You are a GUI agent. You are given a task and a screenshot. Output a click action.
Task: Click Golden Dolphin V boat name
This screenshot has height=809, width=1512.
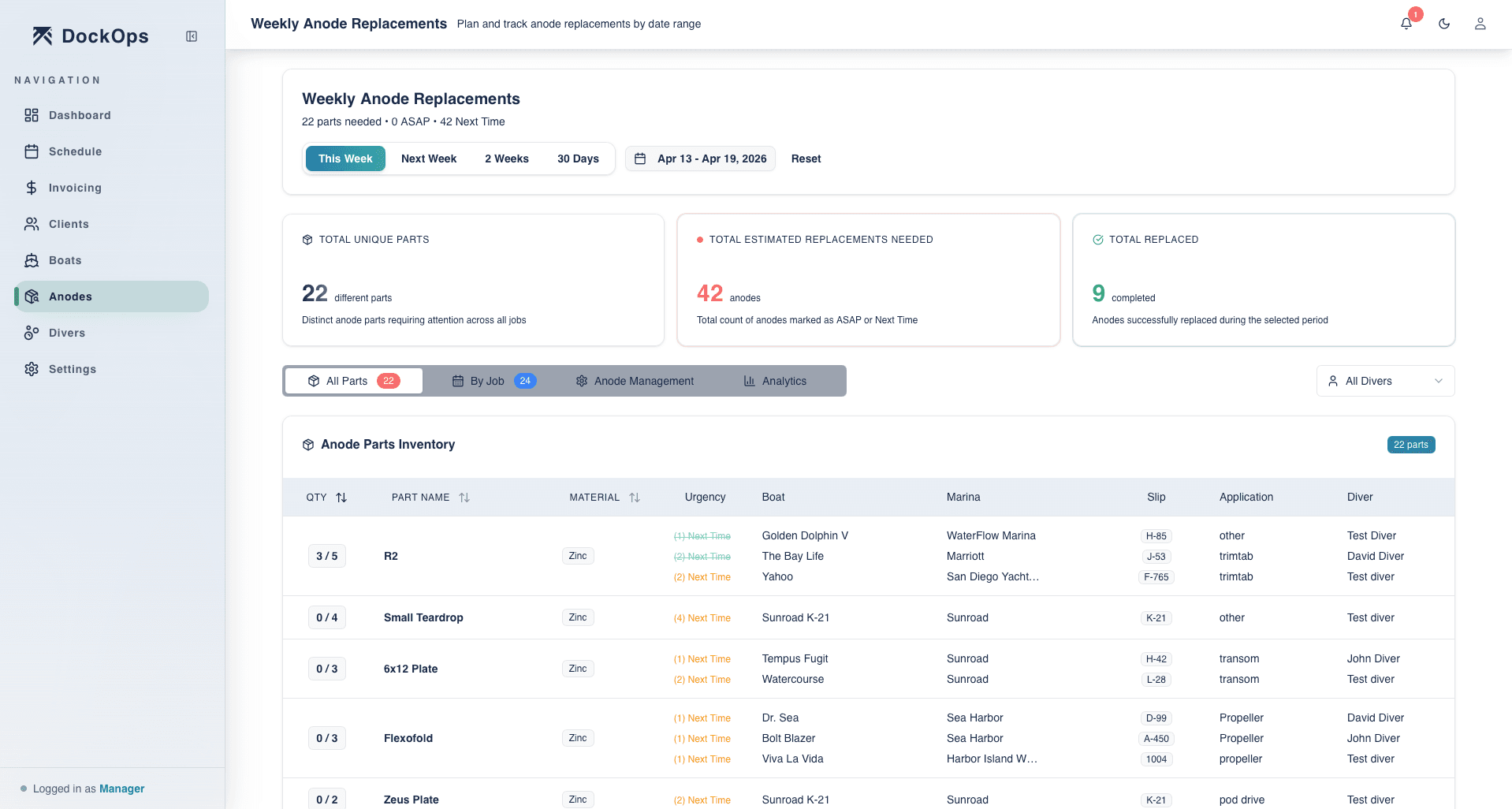point(805,535)
